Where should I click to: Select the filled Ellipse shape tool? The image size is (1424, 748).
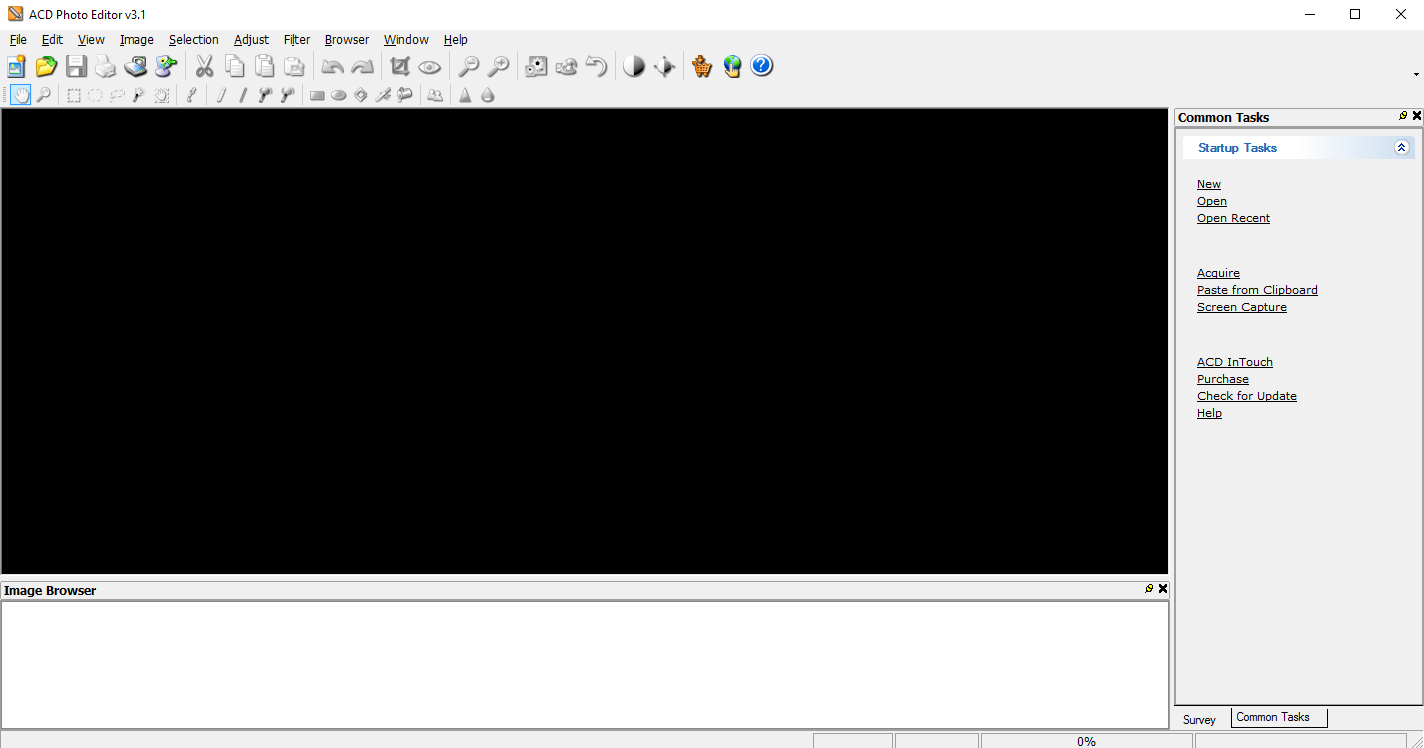click(339, 95)
